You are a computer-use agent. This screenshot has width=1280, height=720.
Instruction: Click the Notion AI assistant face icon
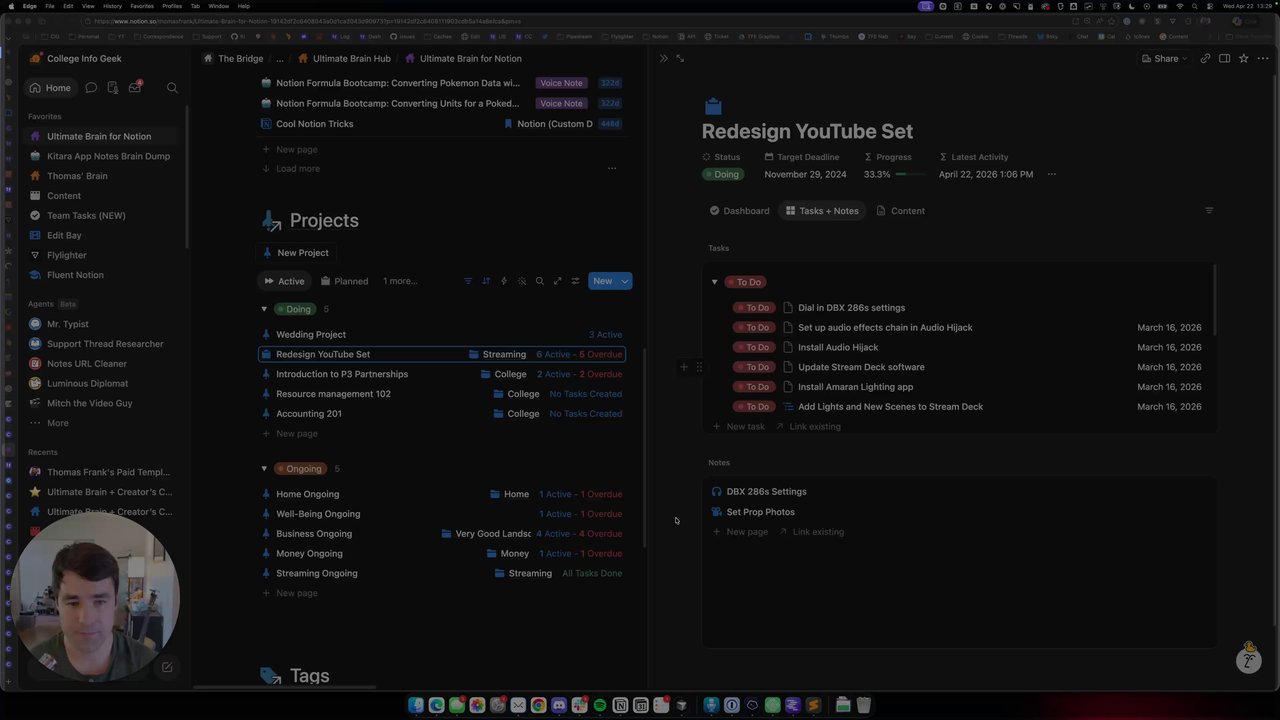point(1248,659)
